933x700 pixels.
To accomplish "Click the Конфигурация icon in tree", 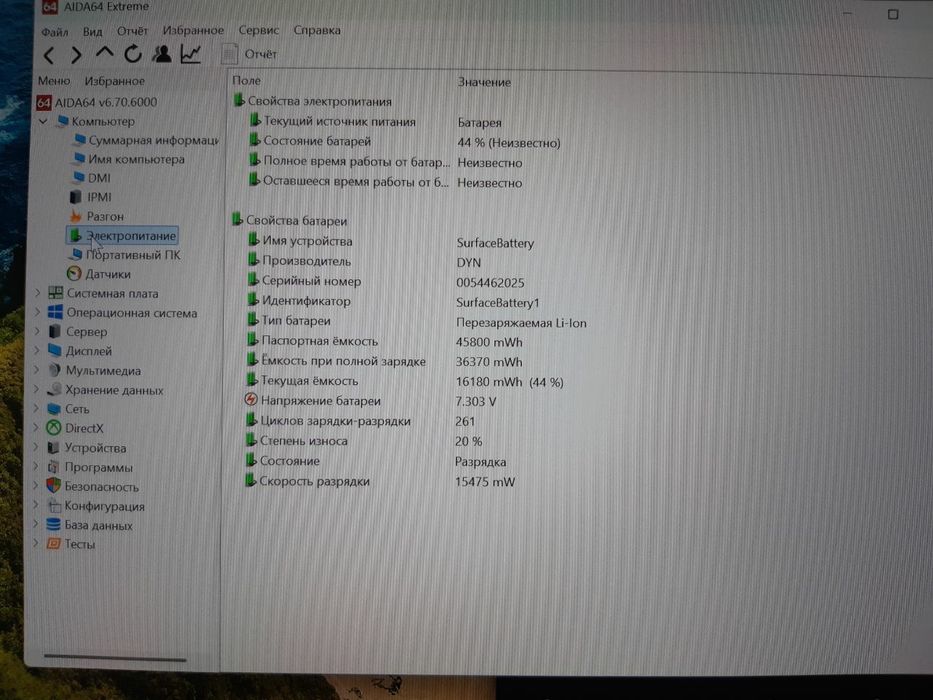I will click(54, 506).
